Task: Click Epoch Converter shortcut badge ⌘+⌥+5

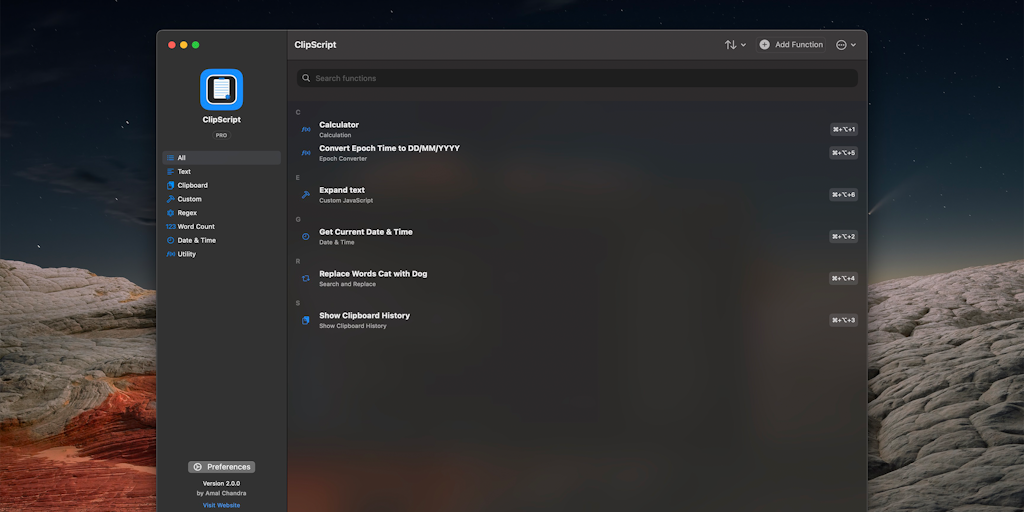Action: click(844, 153)
